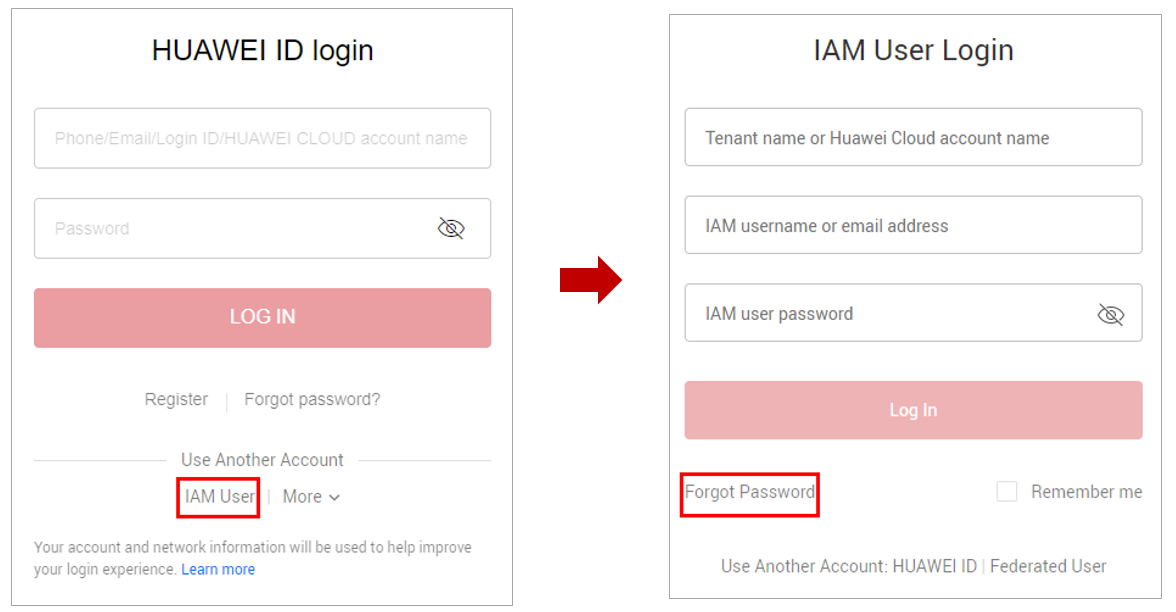The height and width of the screenshot is (612, 1176).
Task: Expand the chevron beside More
Action: (x=334, y=497)
